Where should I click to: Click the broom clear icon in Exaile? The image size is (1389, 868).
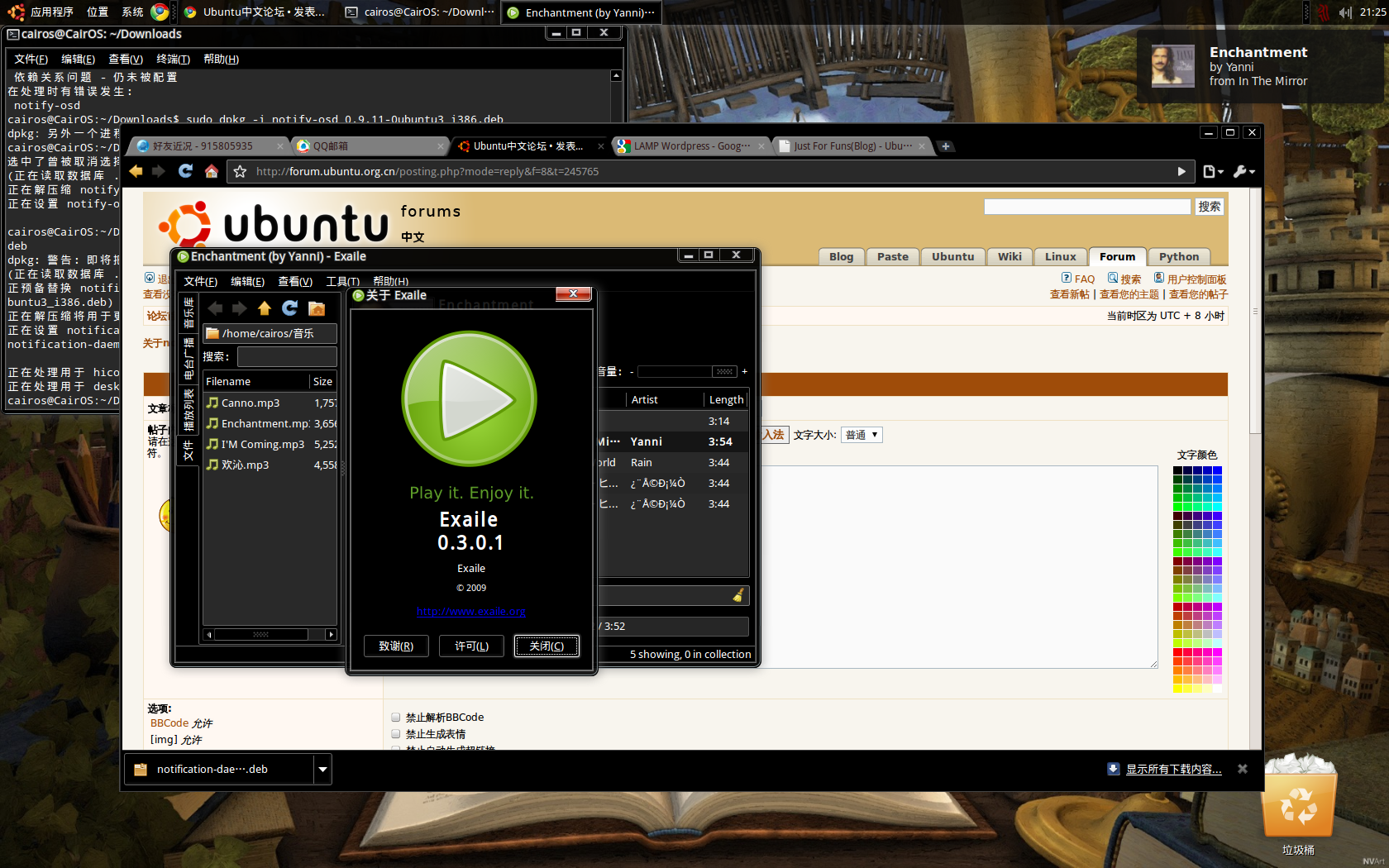738,595
